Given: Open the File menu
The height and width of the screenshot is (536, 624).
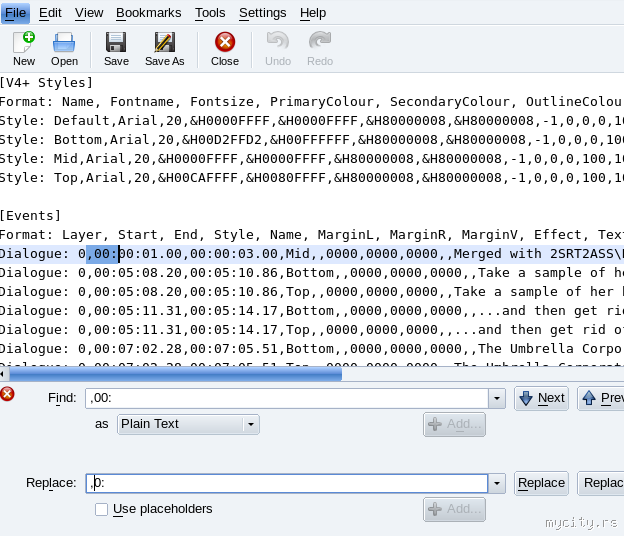Looking at the screenshot, I should coord(16,13).
